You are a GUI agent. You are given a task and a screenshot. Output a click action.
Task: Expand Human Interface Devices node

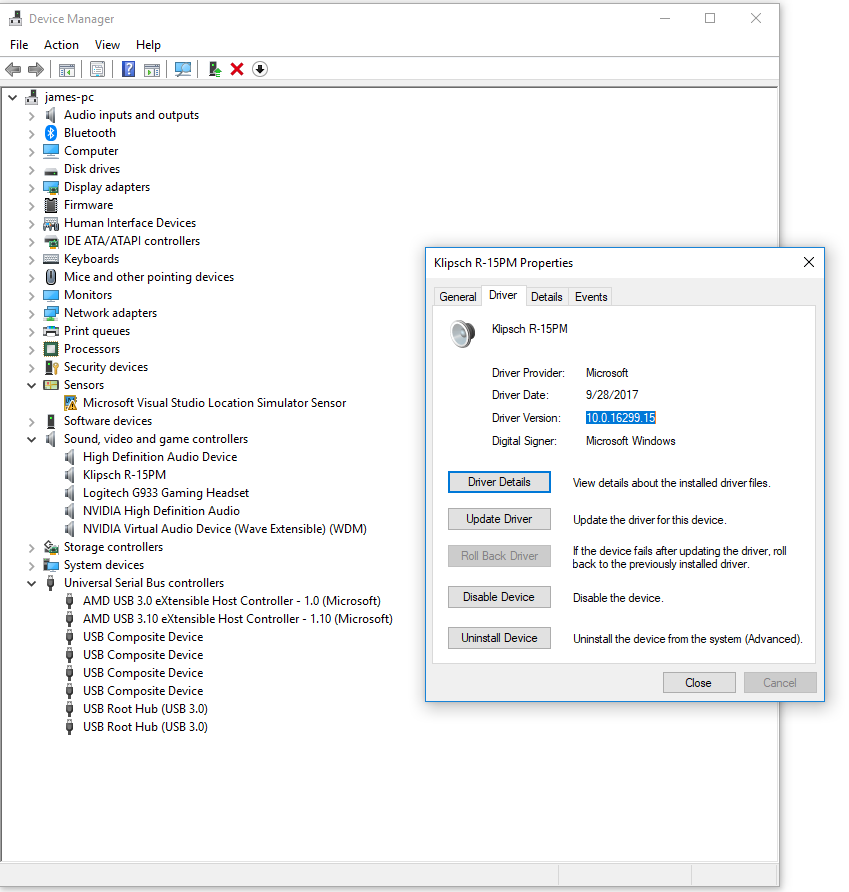(x=31, y=224)
